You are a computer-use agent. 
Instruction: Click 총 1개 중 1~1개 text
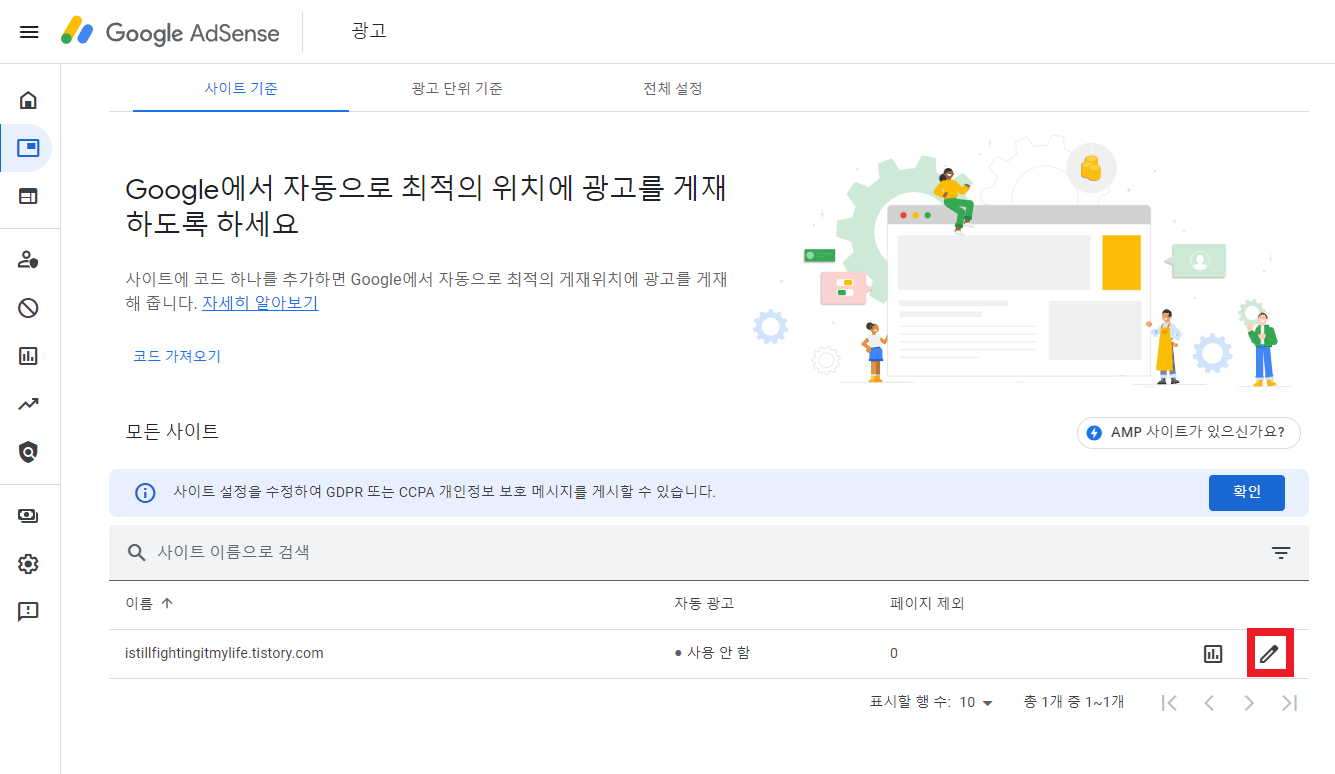(1074, 702)
